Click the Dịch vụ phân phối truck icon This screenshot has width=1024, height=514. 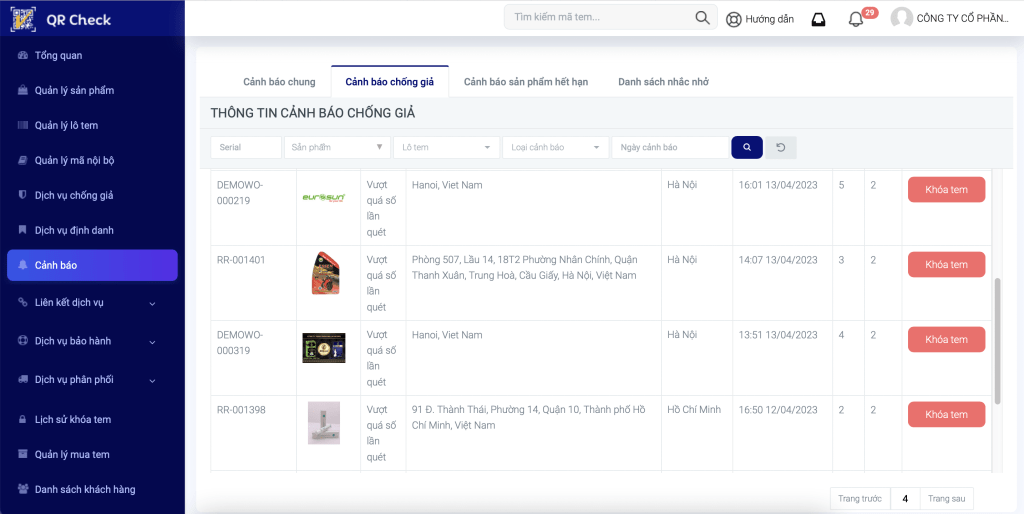tap(23, 379)
